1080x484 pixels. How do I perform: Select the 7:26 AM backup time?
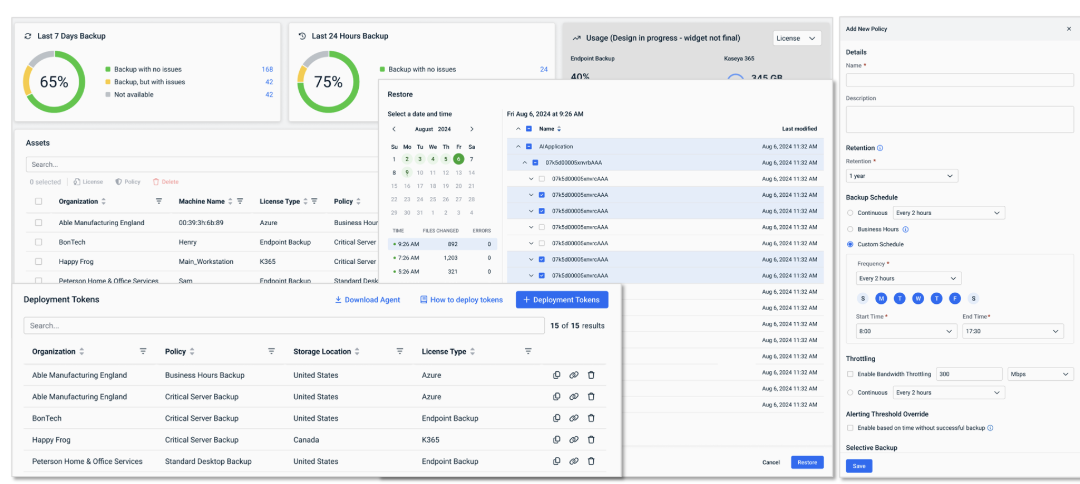(443, 257)
